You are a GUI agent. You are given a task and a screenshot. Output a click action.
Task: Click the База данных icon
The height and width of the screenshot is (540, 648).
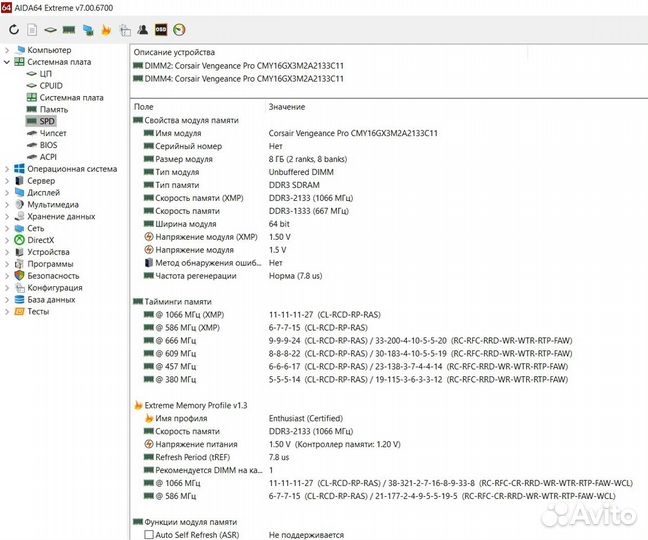pos(19,300)
